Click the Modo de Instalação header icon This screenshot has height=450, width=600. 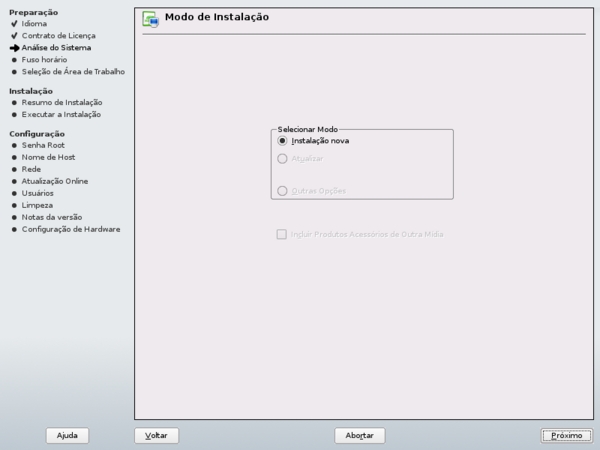150,19
